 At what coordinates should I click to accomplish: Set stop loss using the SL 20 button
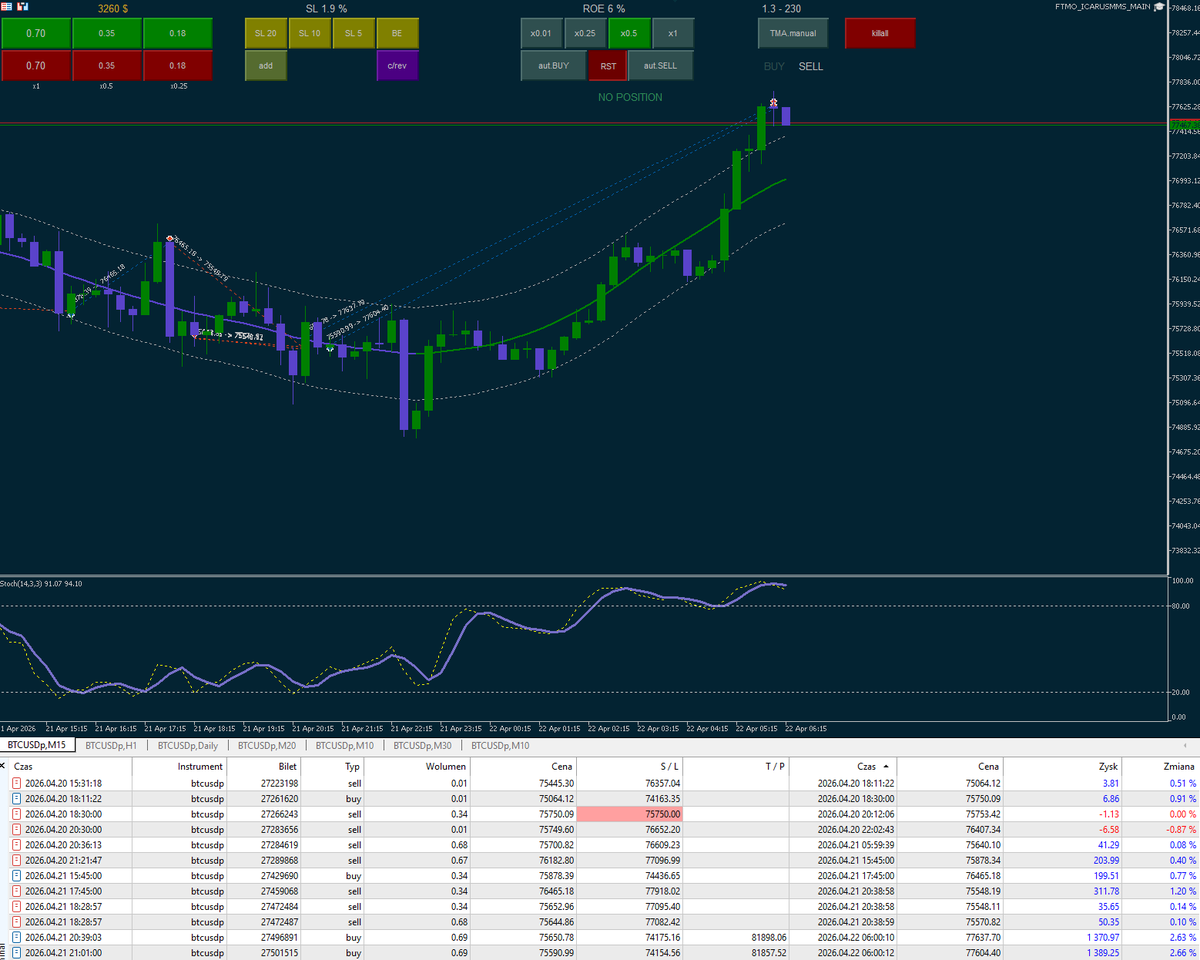(x=265, y=33)
